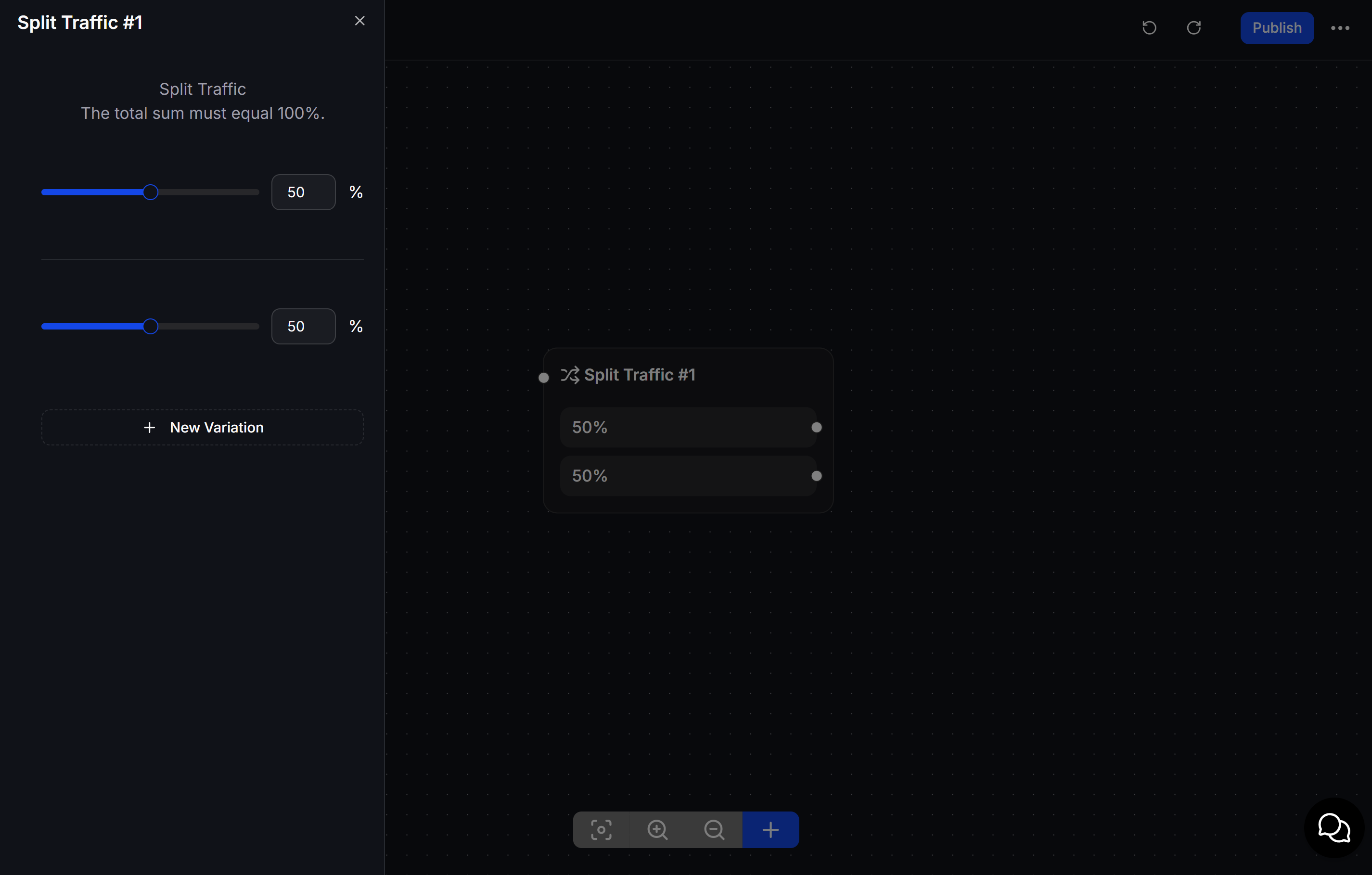Fit canvas to view icon
This screenshot has width=1372, height=875.
601,829
